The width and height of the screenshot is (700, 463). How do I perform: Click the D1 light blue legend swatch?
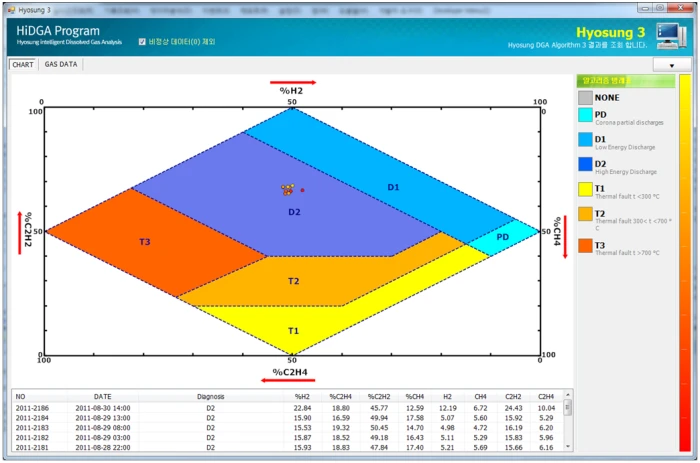[585, 139]
